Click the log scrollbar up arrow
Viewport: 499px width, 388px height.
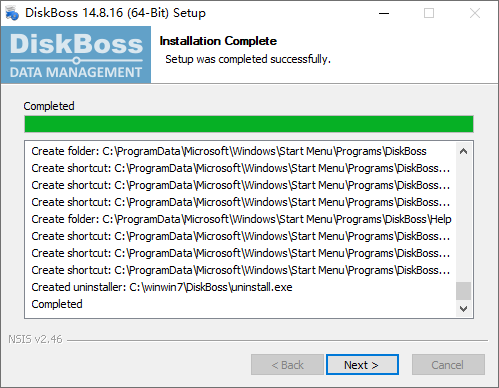click(x=463, y=151)
